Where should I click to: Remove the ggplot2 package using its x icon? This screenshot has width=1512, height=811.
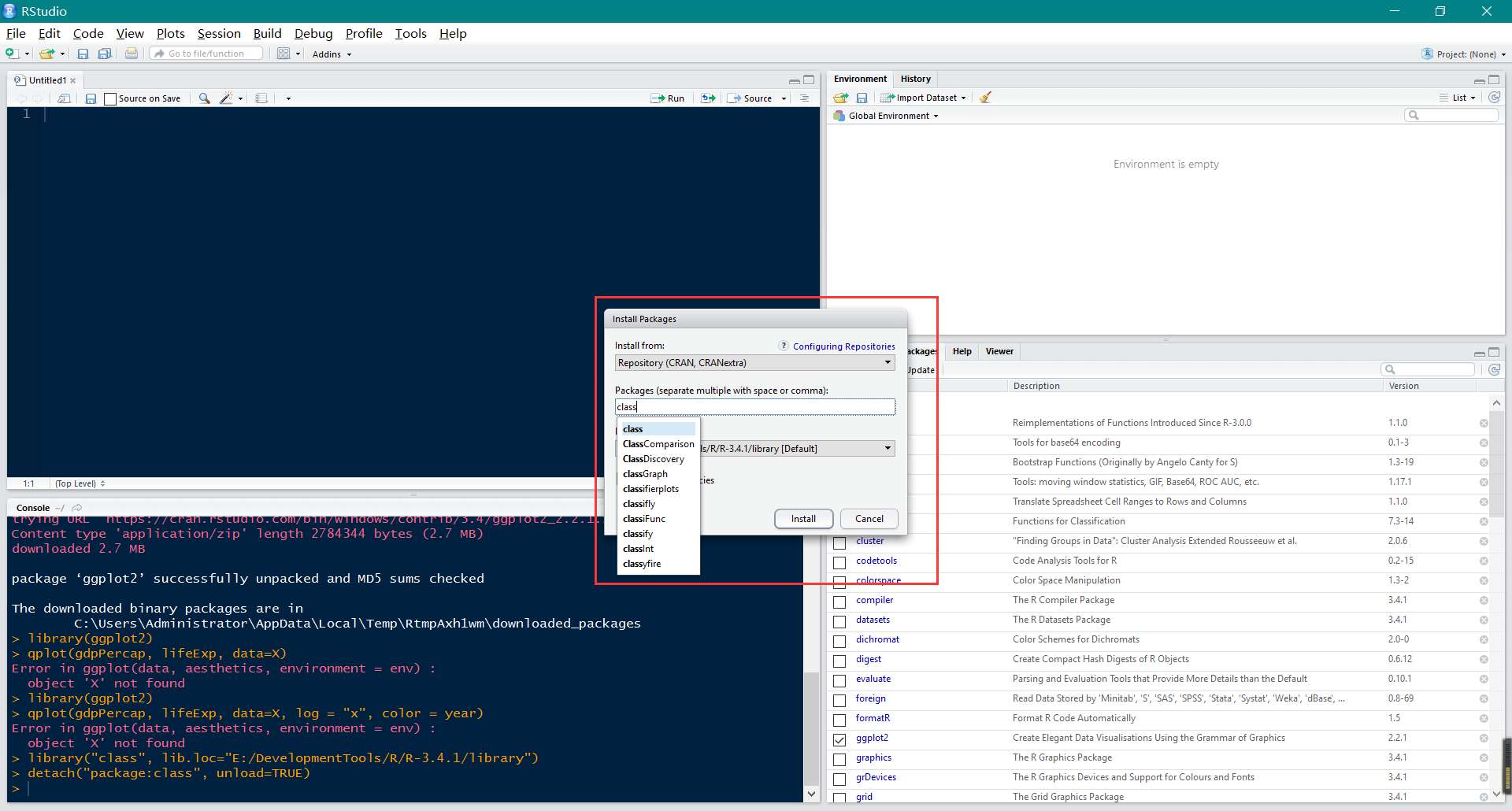[x=1484, y=739]
